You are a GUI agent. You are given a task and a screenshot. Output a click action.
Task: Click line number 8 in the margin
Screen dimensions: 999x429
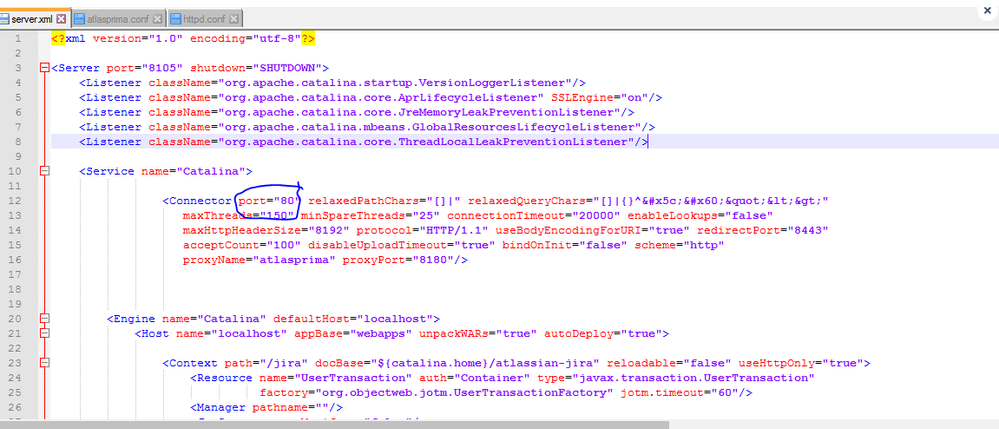[x=18, y=142]
